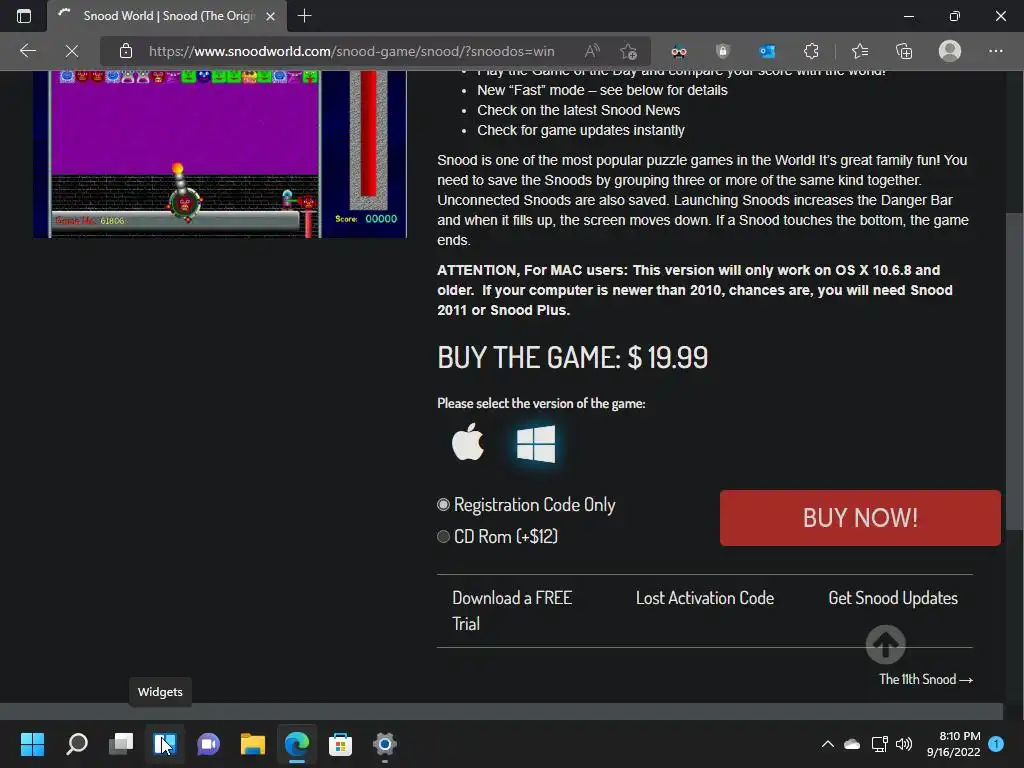Open taskbar Search
This screenshot has height=768, width=1024.
(77, 744)
